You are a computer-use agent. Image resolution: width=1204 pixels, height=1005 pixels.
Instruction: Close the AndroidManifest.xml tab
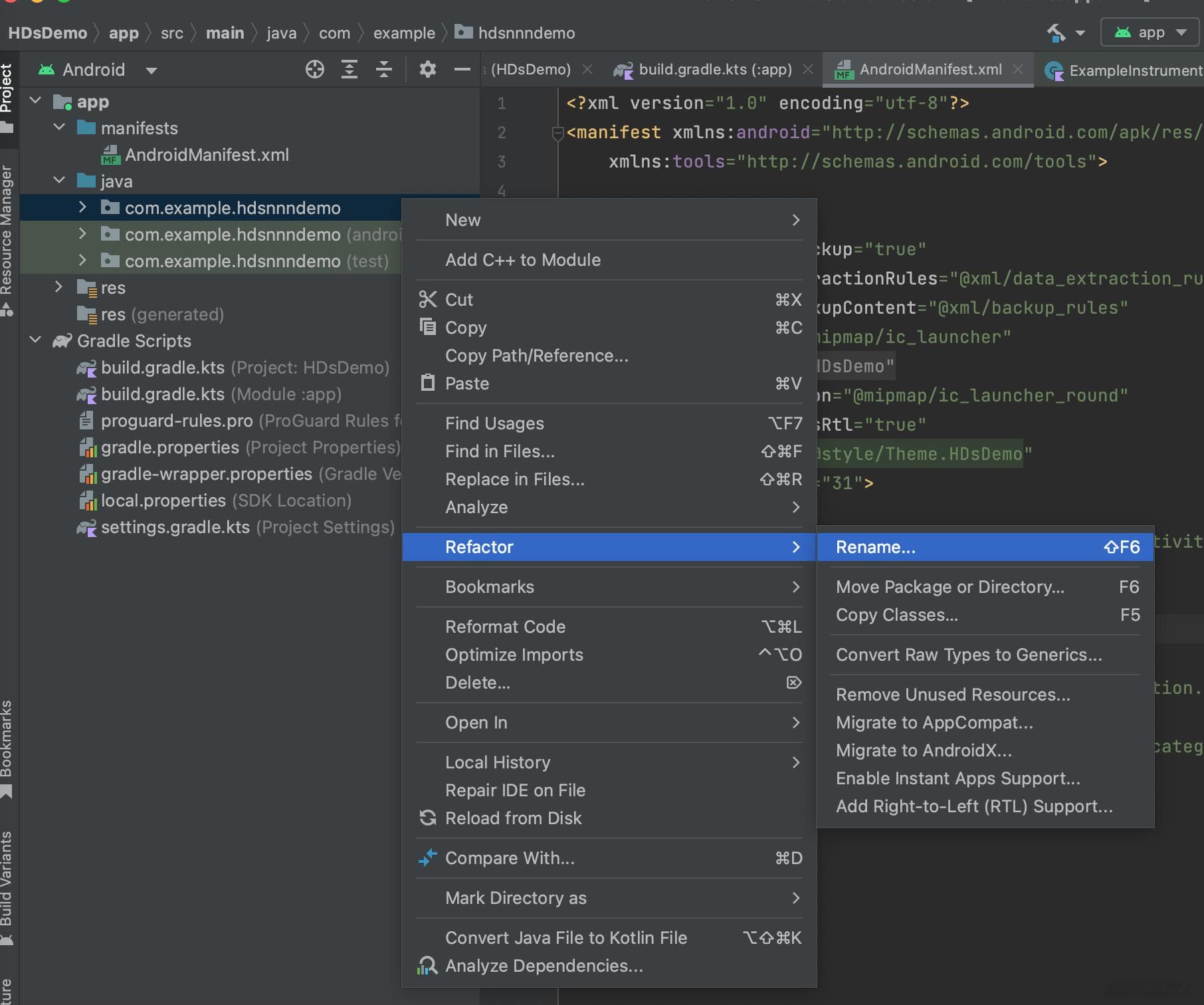1018,69
